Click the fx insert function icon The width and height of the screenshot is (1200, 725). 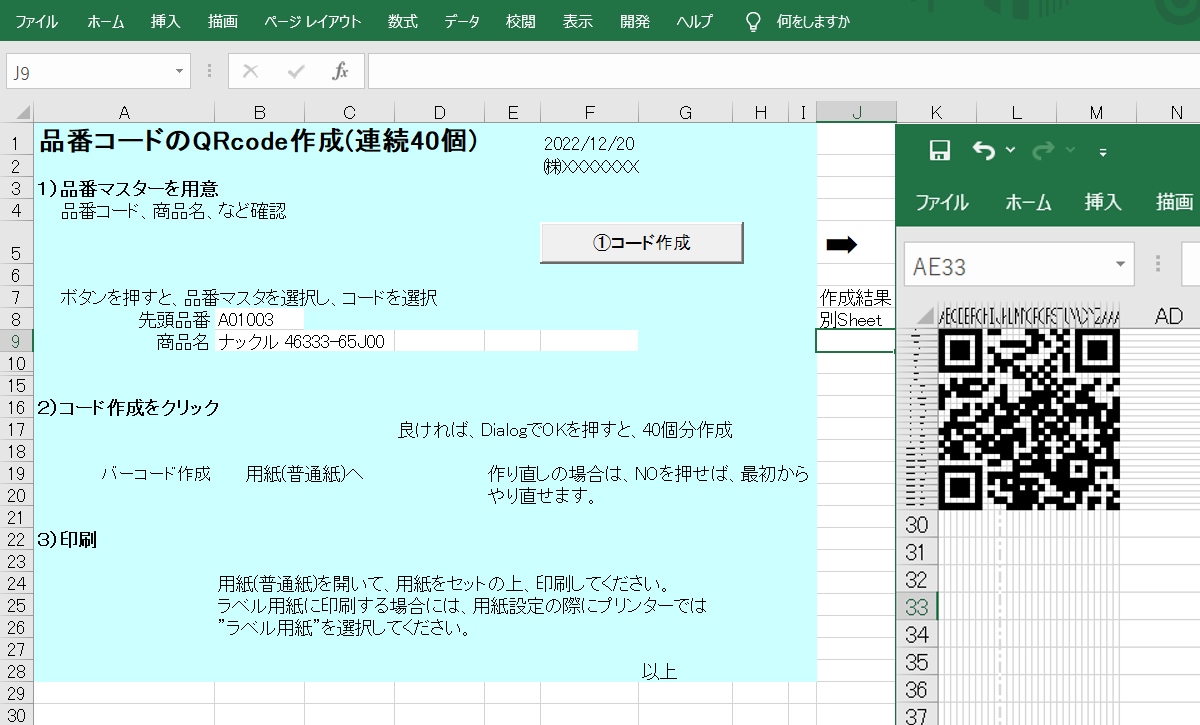340,71
